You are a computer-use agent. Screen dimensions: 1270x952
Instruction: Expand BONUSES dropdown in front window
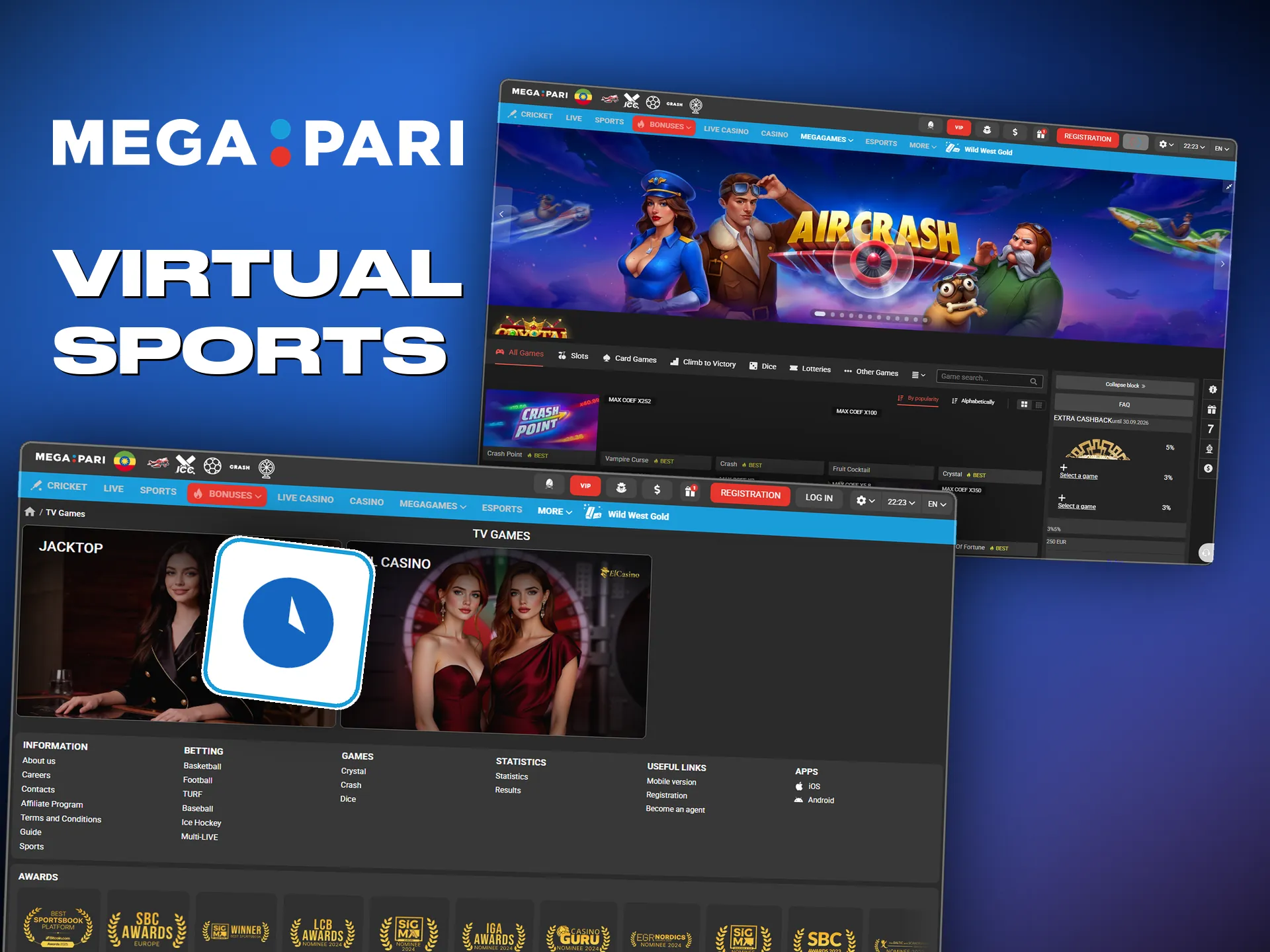pyautogui.click(x=227, y=494)
